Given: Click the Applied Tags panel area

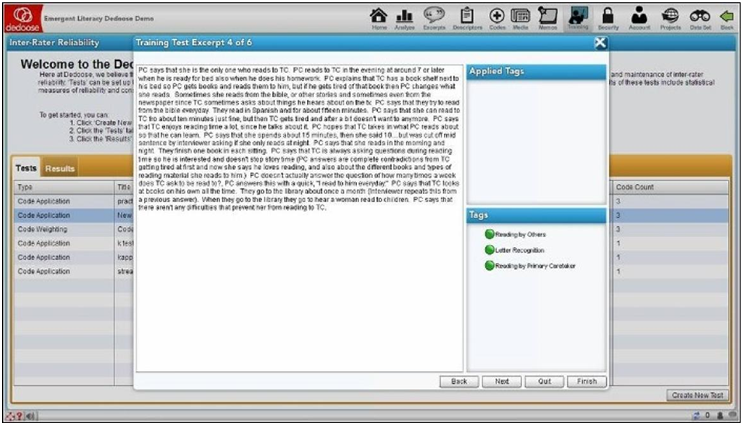Looking at the screenshot, I should click(x=536, y=141).
